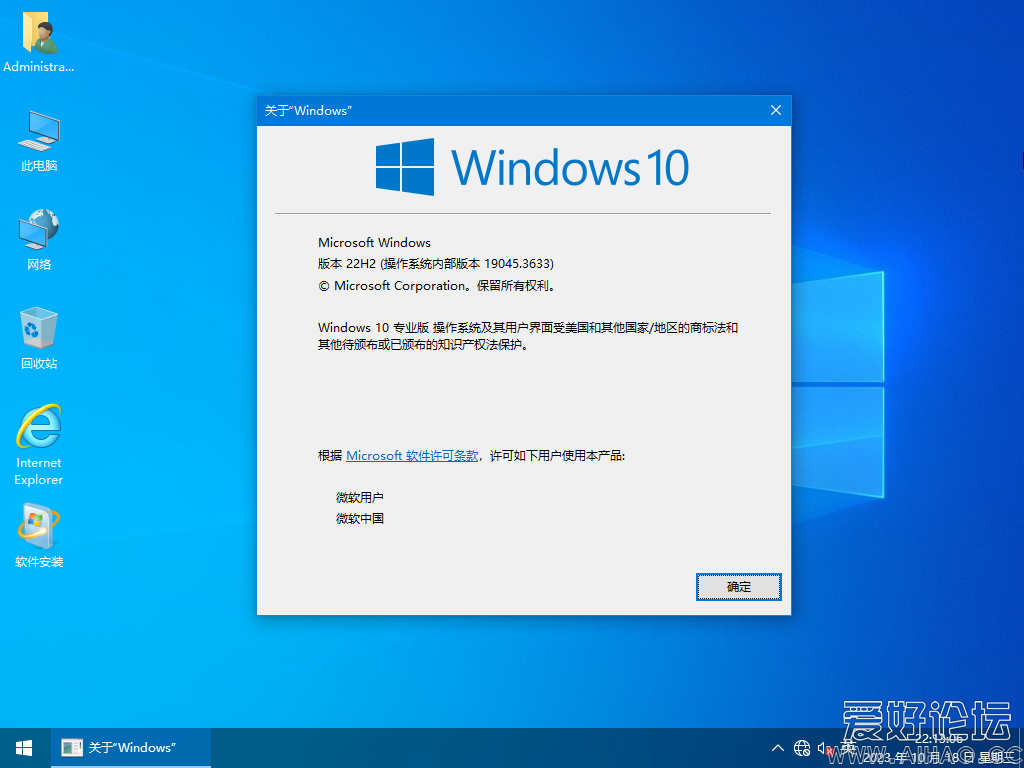Select the 关于Windows taskbar button
Screen dimensions: 1024x768
(130, 747)
